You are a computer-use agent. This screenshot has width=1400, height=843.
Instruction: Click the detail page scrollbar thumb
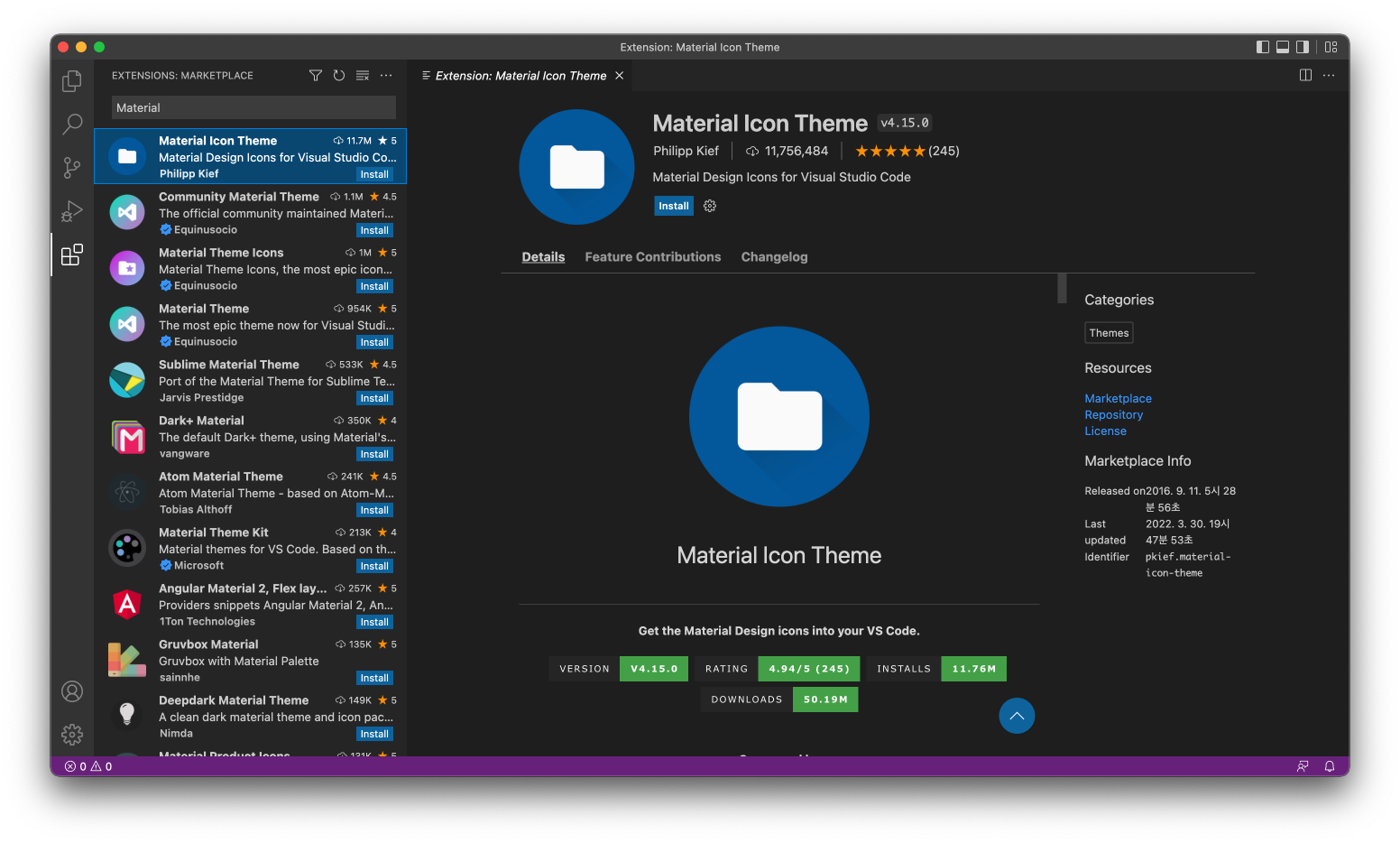pyautogui.click(x=1062, y=288)
